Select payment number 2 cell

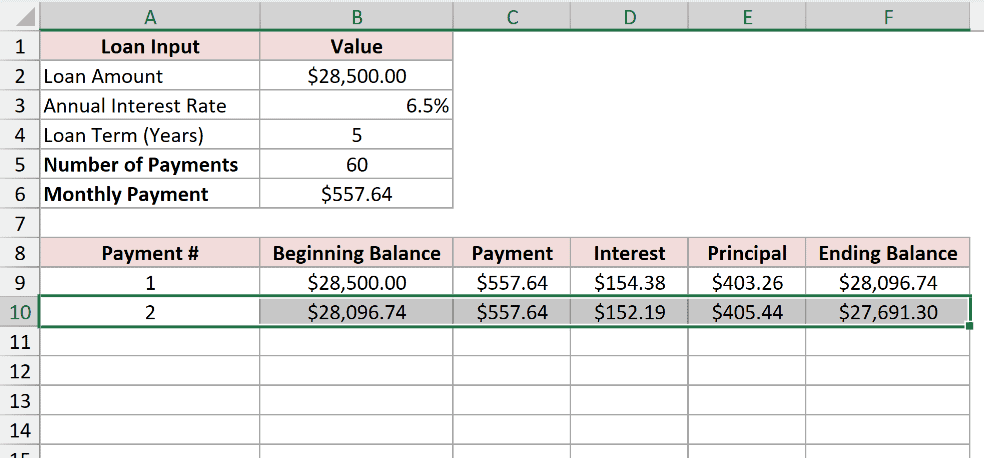tap(150, 312)
